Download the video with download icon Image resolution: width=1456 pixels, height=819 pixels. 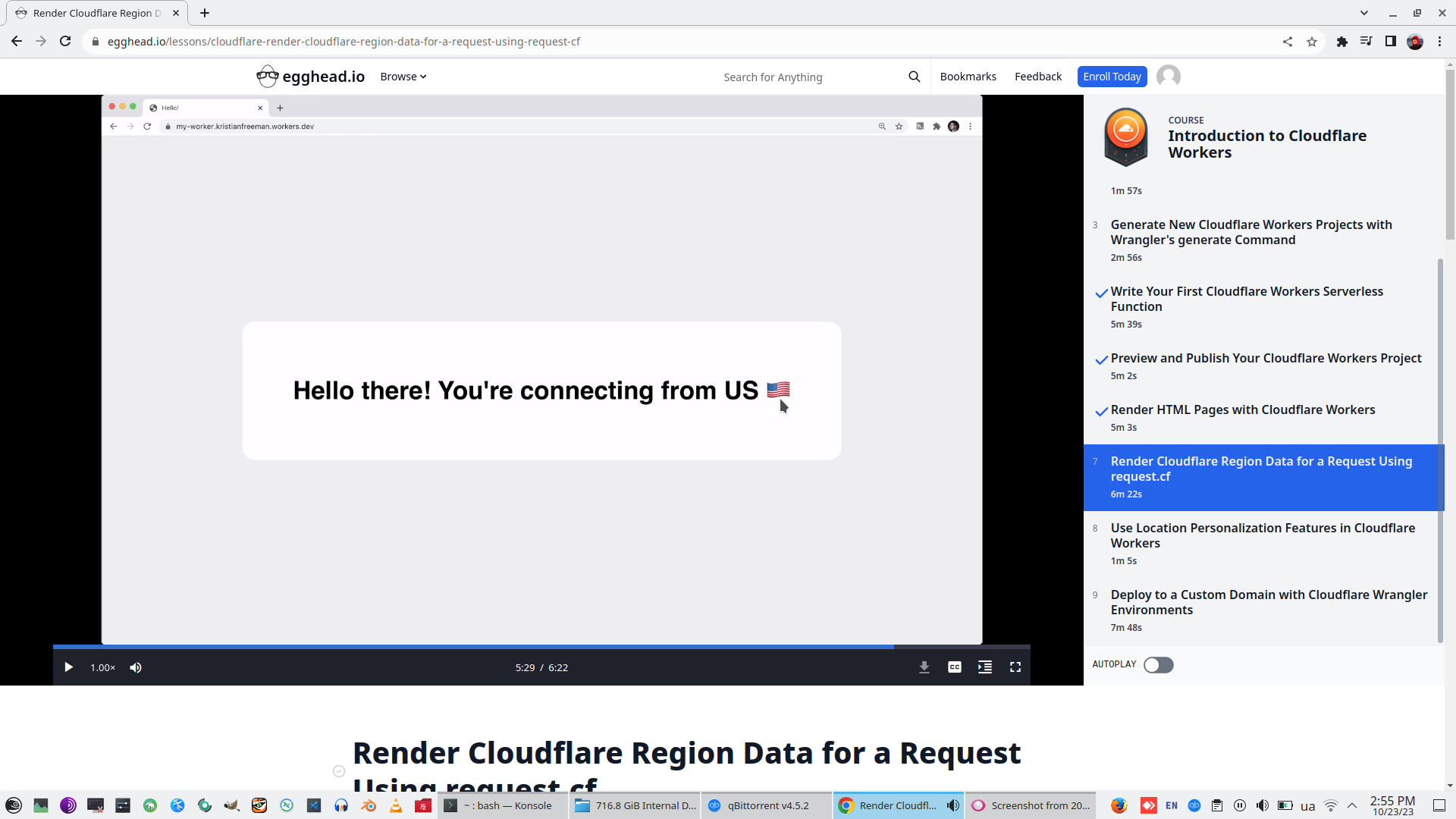[924, 667]
